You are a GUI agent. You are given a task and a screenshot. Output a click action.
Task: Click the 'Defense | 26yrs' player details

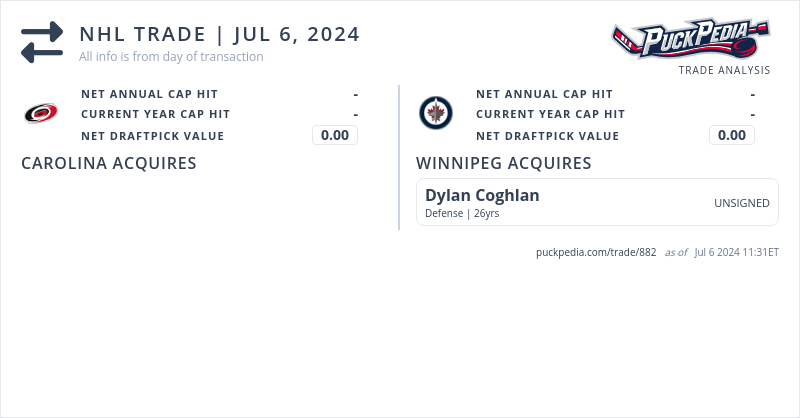point(462,213)
